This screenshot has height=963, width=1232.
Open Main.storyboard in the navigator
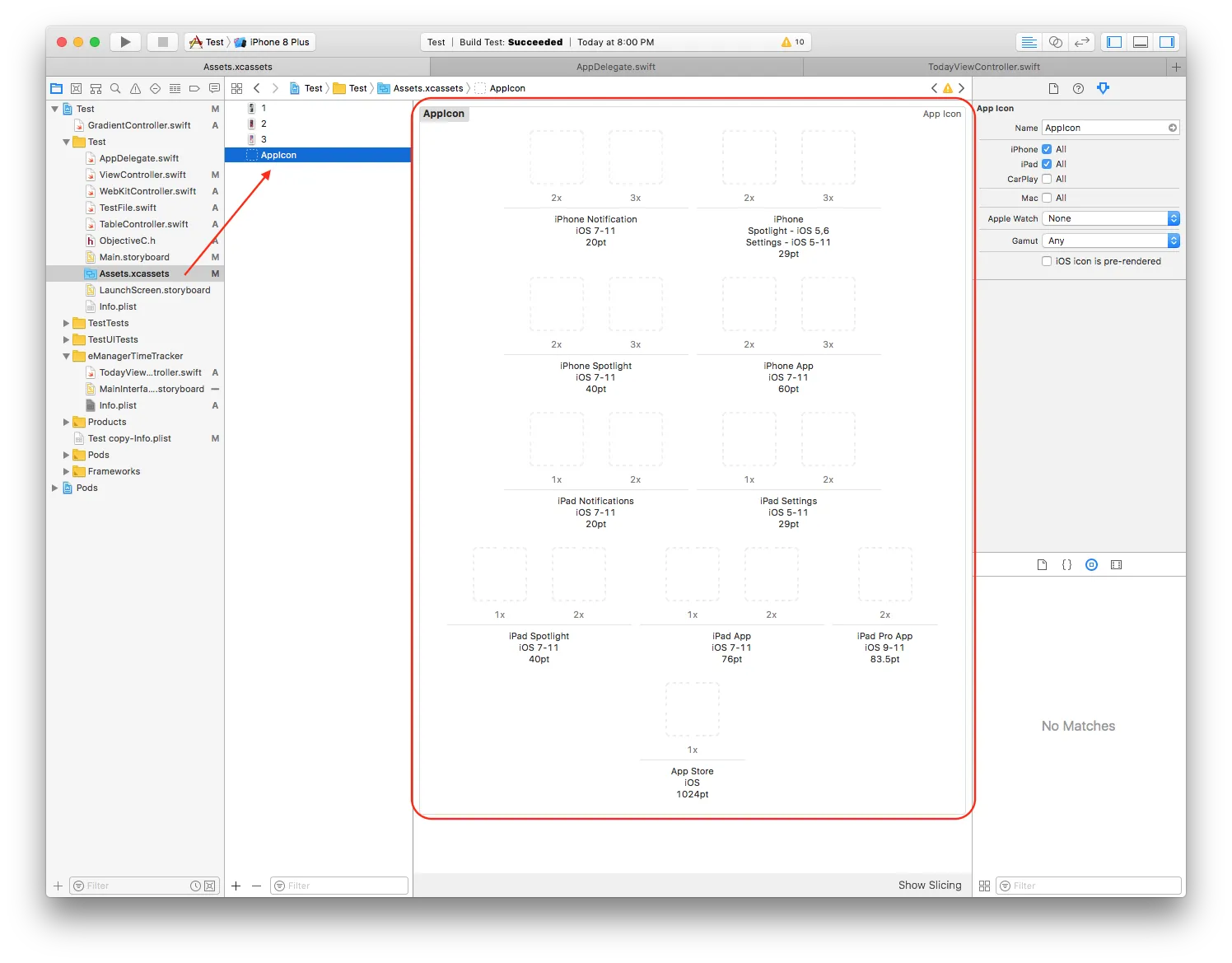[134, 257]
